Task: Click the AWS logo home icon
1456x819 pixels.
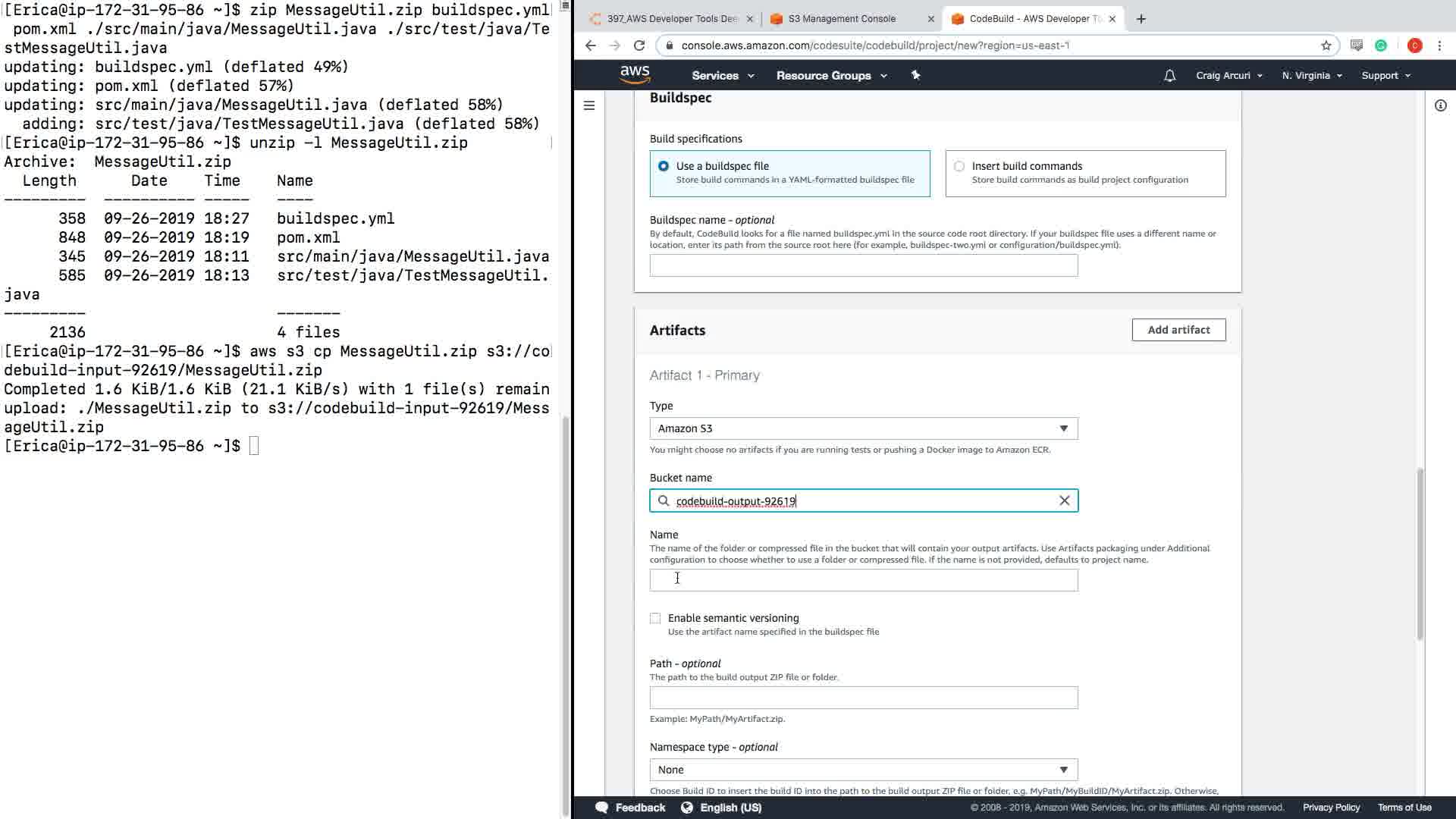Action: click(635, 74)
